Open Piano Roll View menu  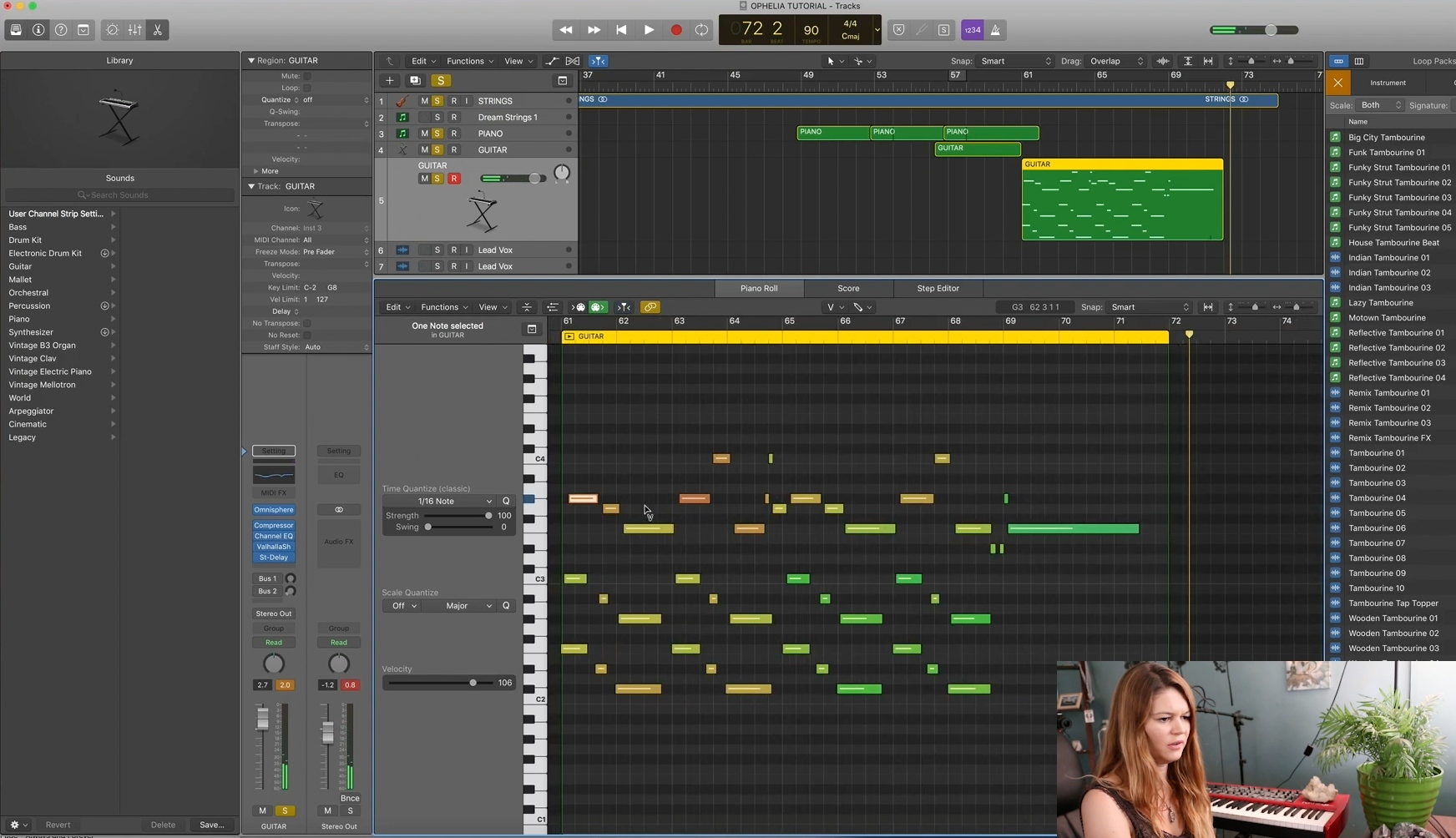[x=493, y=307]
